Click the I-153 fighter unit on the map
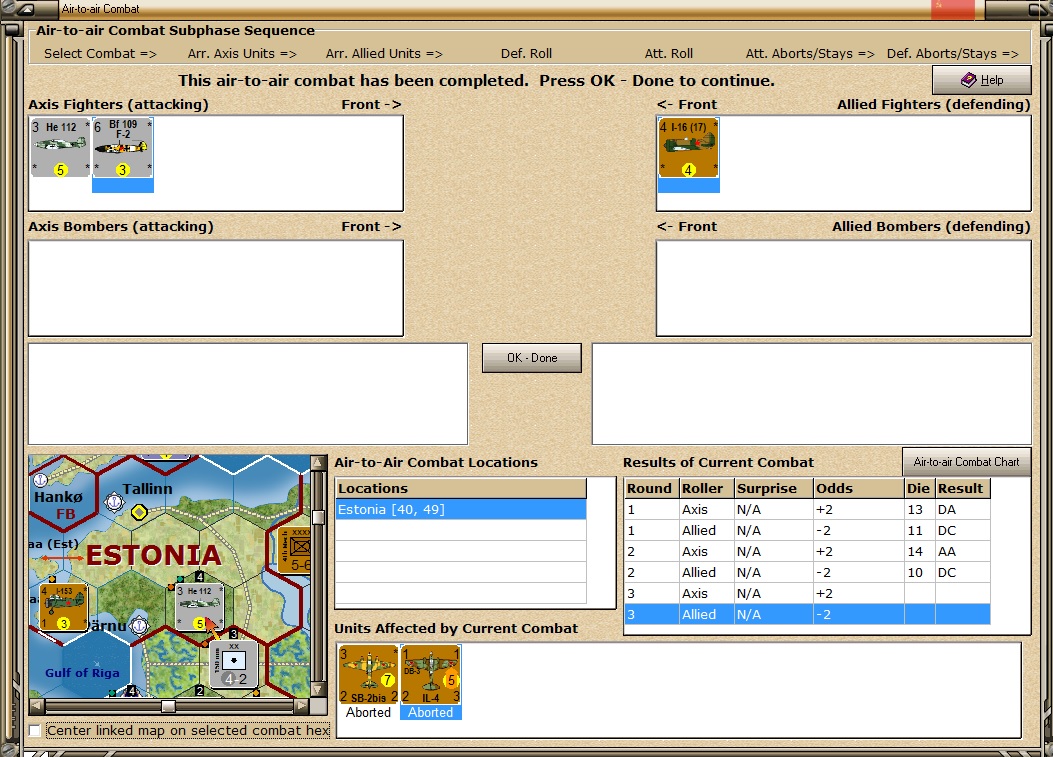 tap(63, 607)
